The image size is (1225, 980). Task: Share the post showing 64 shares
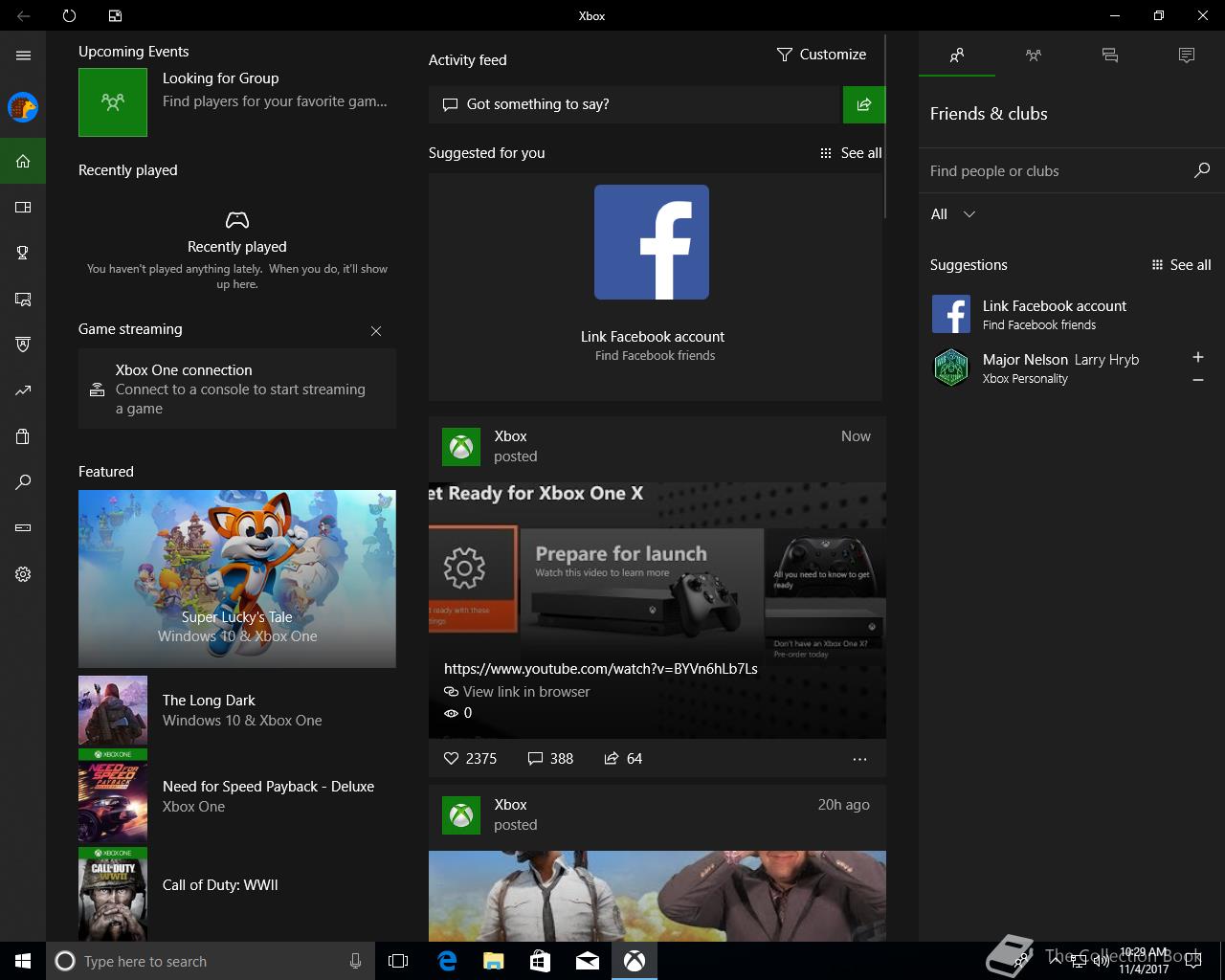point(623,758)
